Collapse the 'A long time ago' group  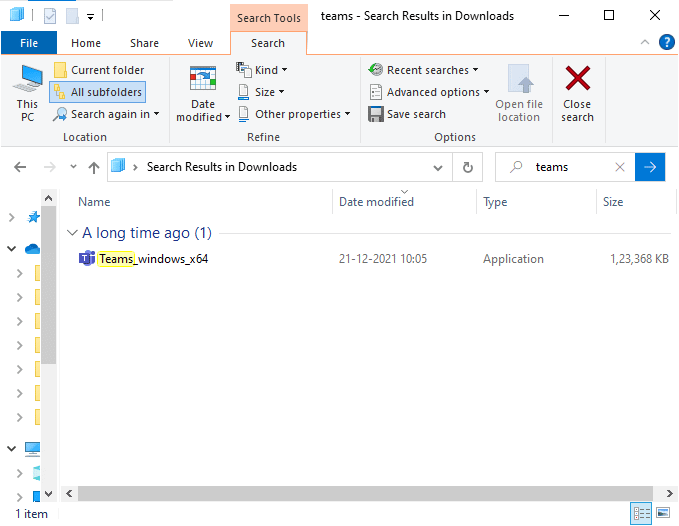(71, 233)
